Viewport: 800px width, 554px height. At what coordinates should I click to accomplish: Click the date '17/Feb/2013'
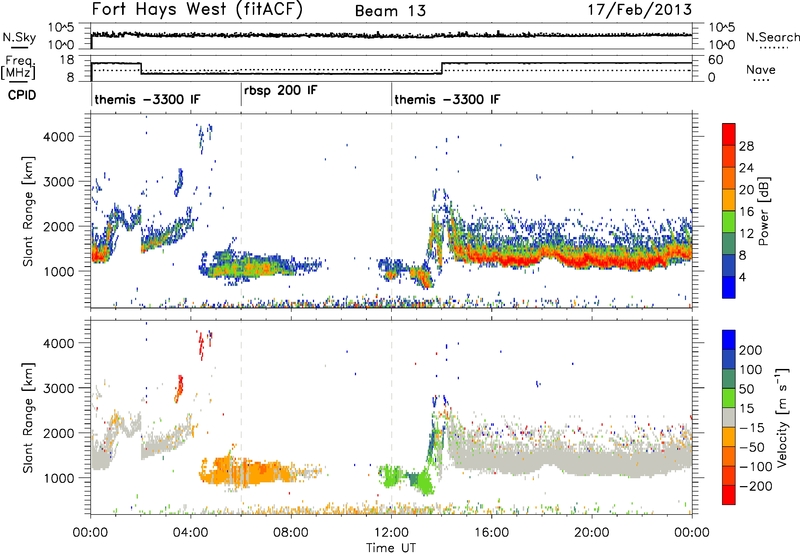point(640,10)
